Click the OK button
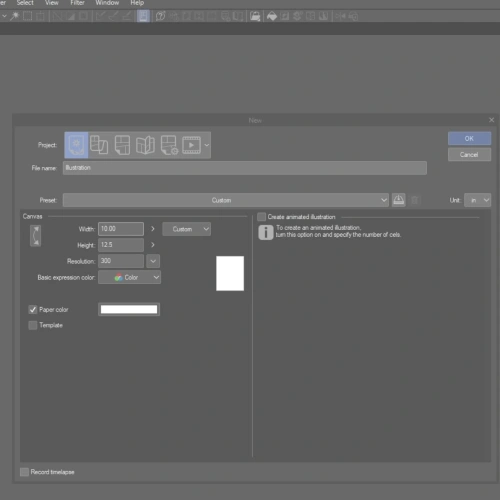 pos(469,138)
